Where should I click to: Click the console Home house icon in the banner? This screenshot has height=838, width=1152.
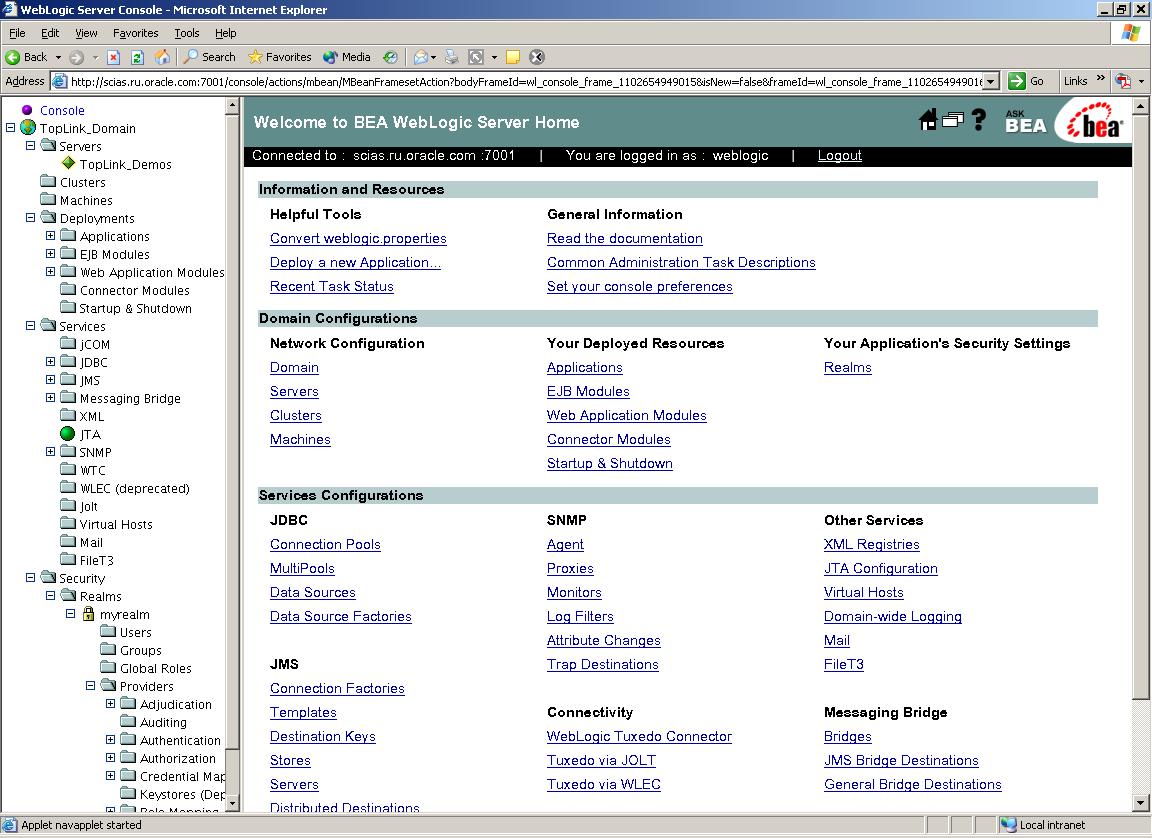[x=928, y=120]
